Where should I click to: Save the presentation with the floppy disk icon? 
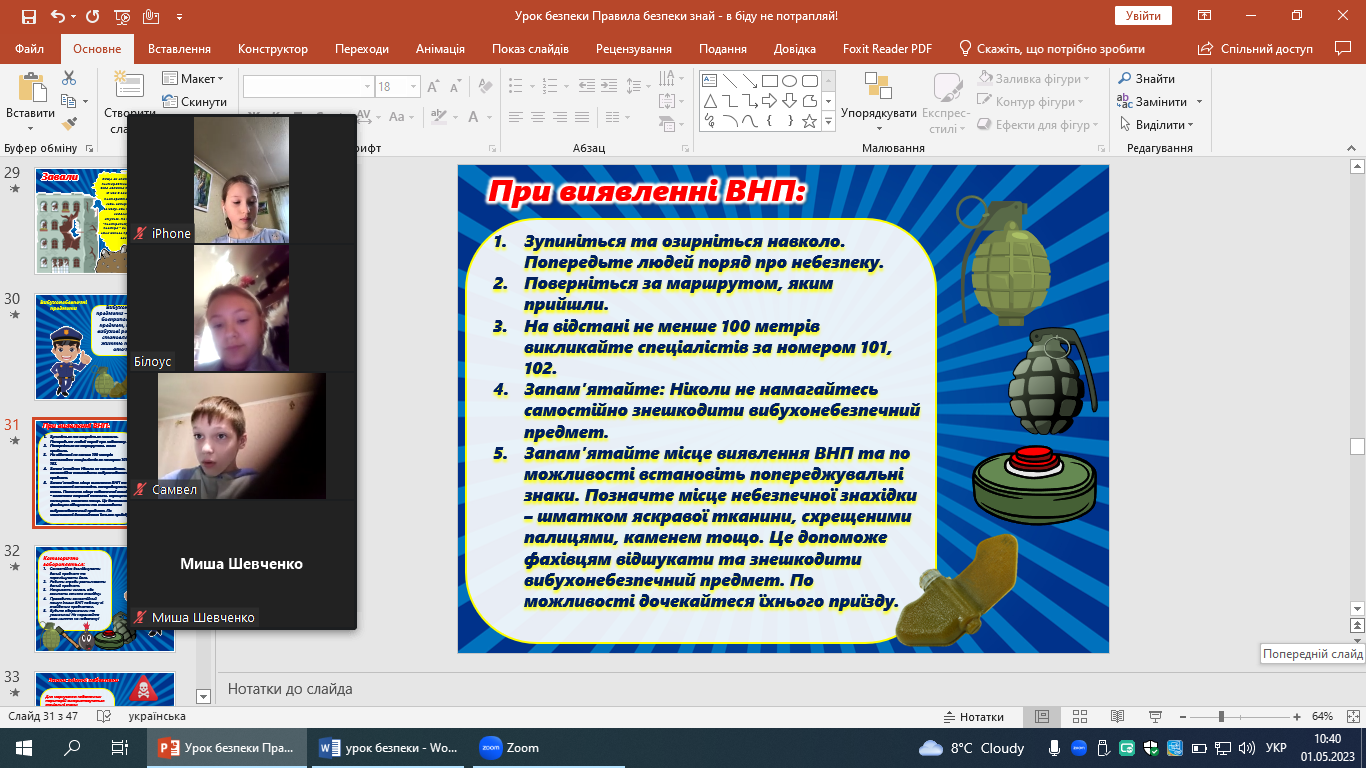coord(28,17)
